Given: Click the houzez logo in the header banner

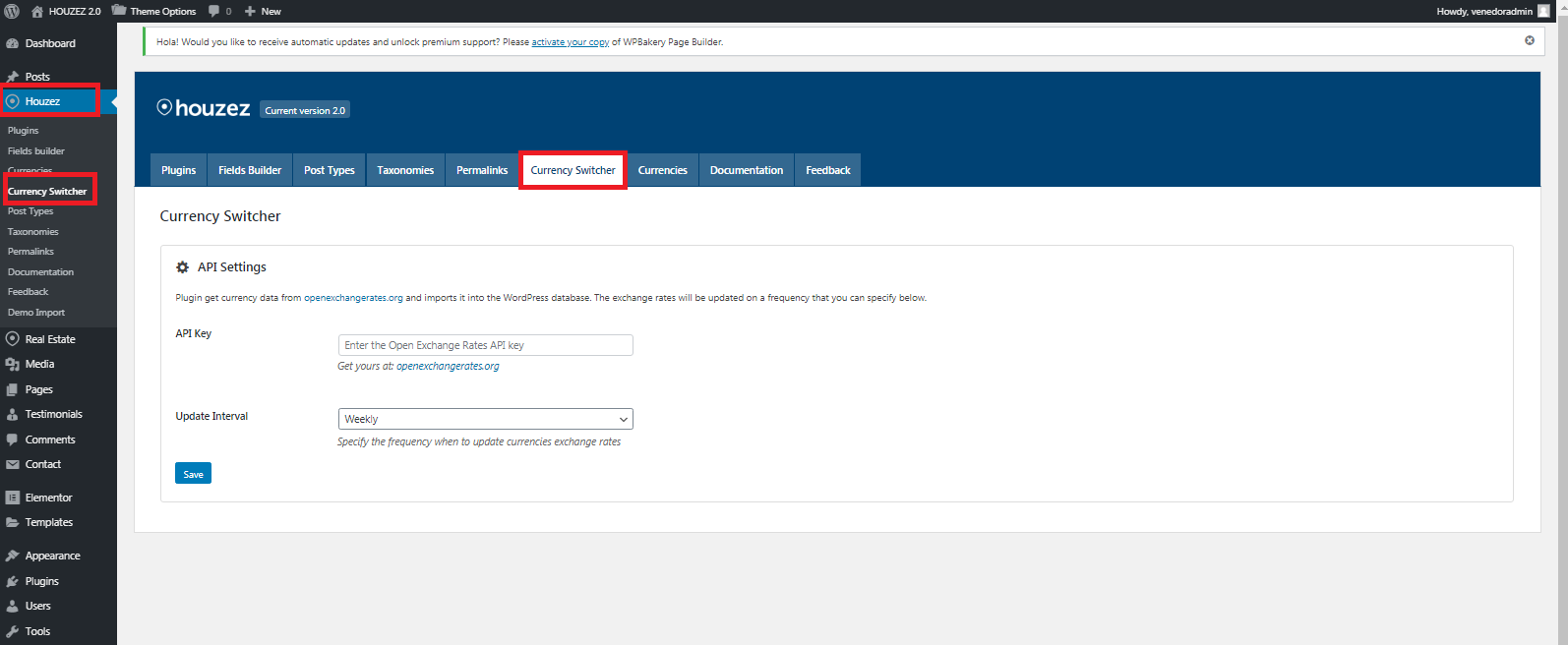Looking at the screenshot, I should click(204, 108).
